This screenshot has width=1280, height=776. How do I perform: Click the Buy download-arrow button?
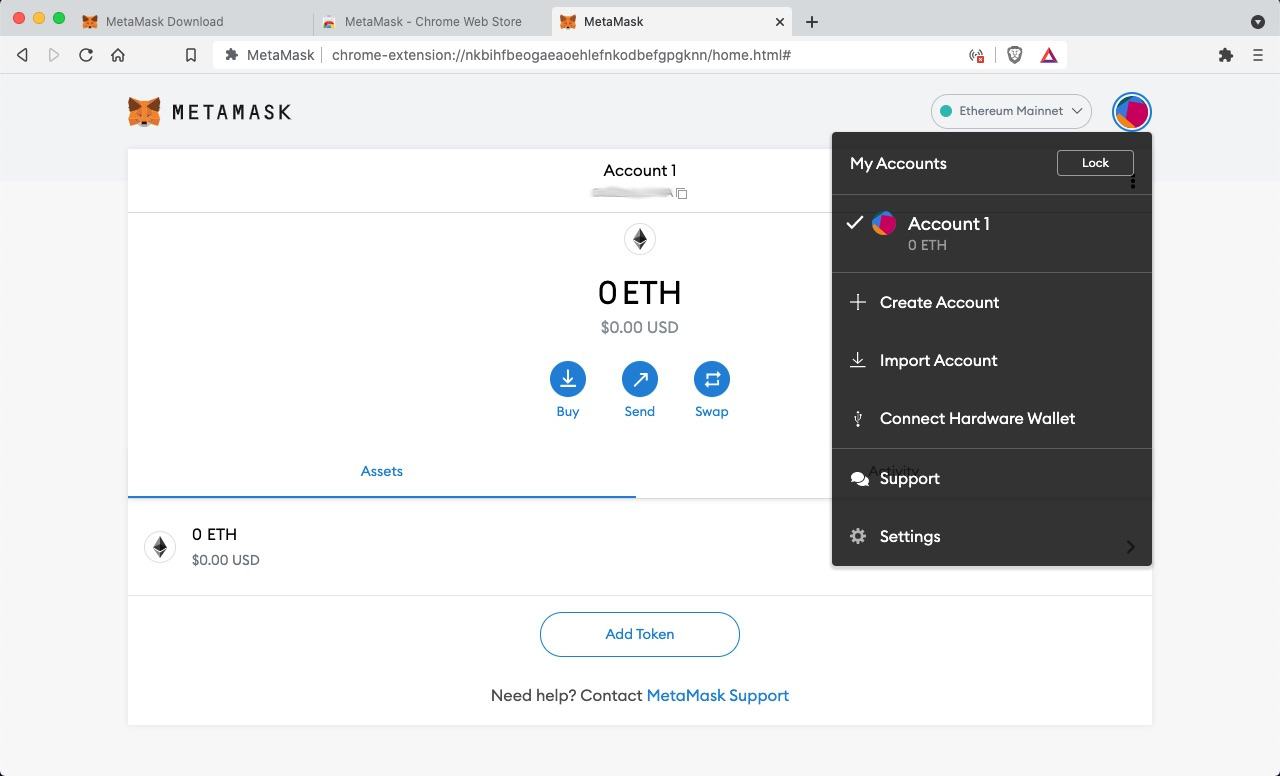pos(568,379)
